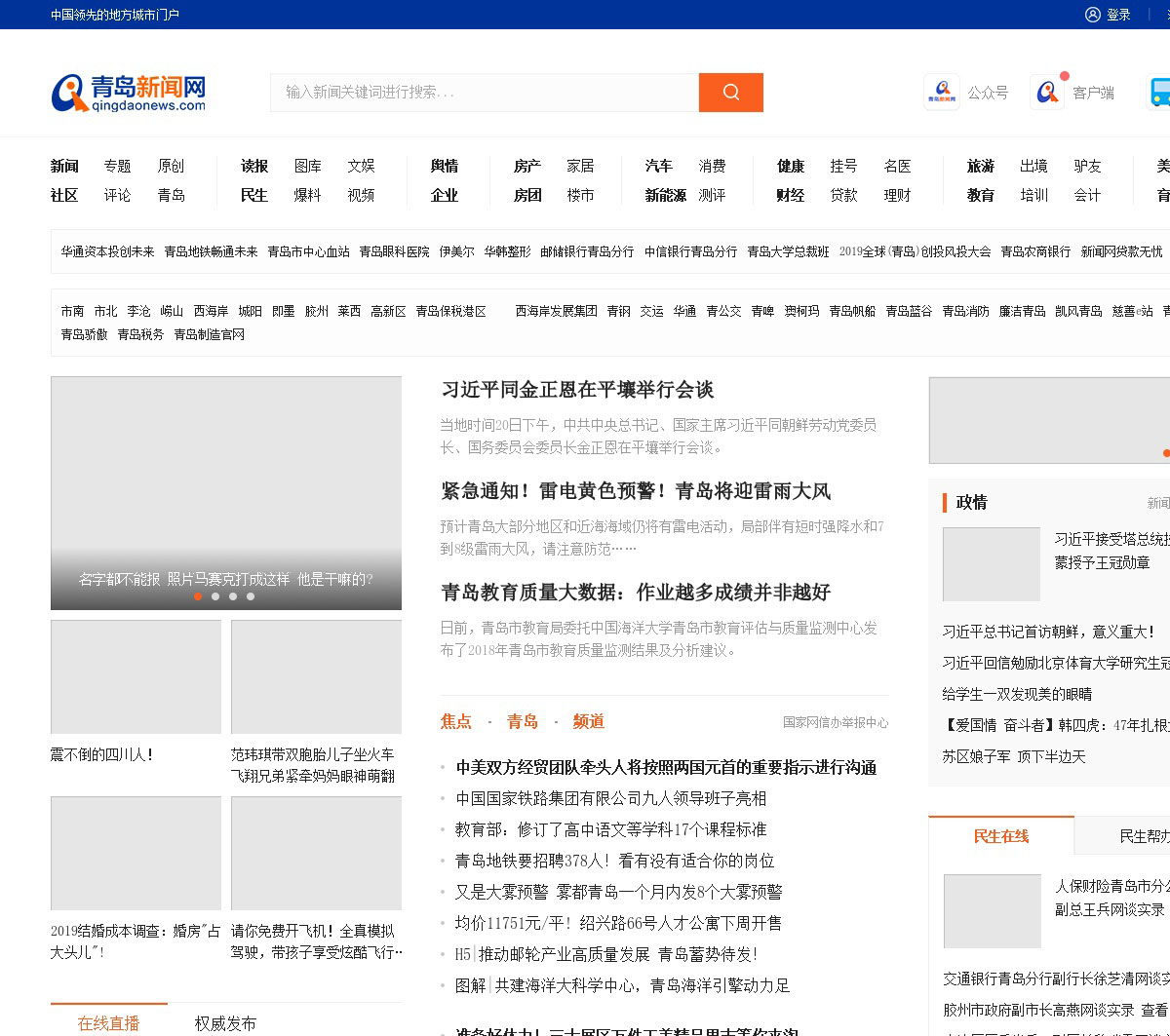Open the 青岛税务 link
The height and width of the screenshot is (1036, 1170).
point(140,334)
